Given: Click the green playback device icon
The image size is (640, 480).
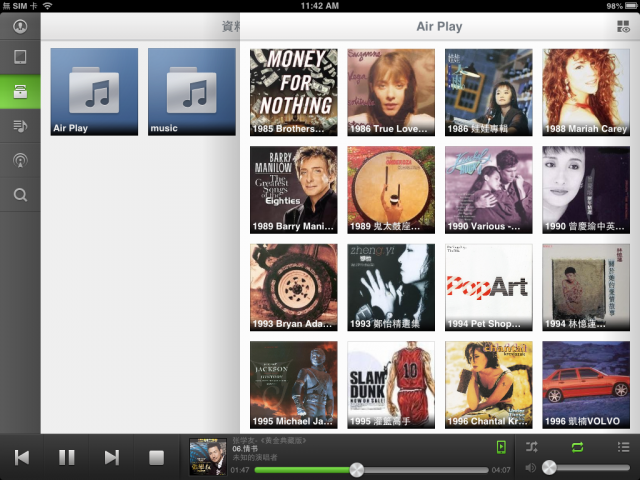Looking at the screenshot, I should pos(501,447).
